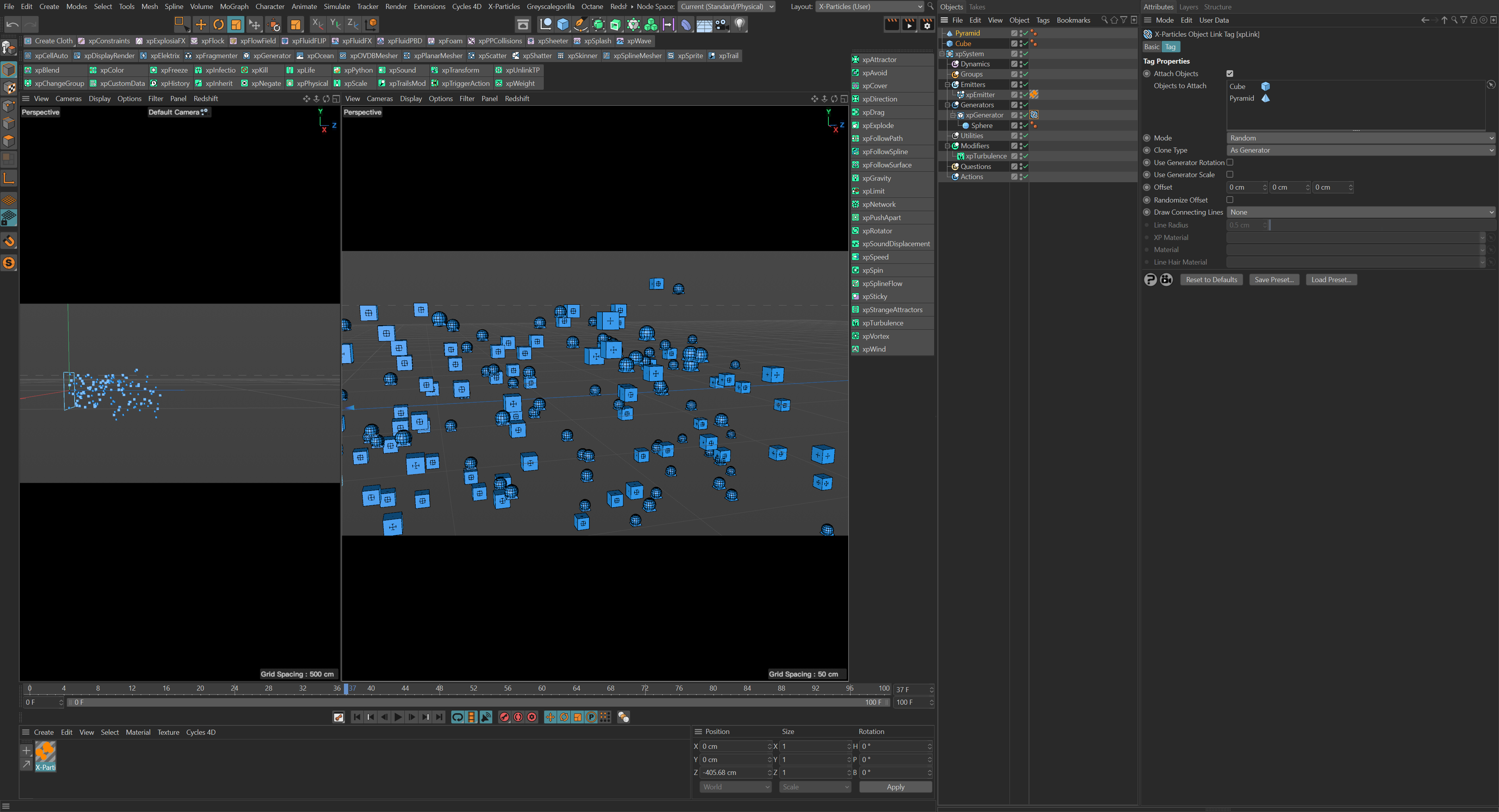The height and width of the screenshot is (812, 1499).
Task: Click the Record Active Objects button
Action: [504, 717]
